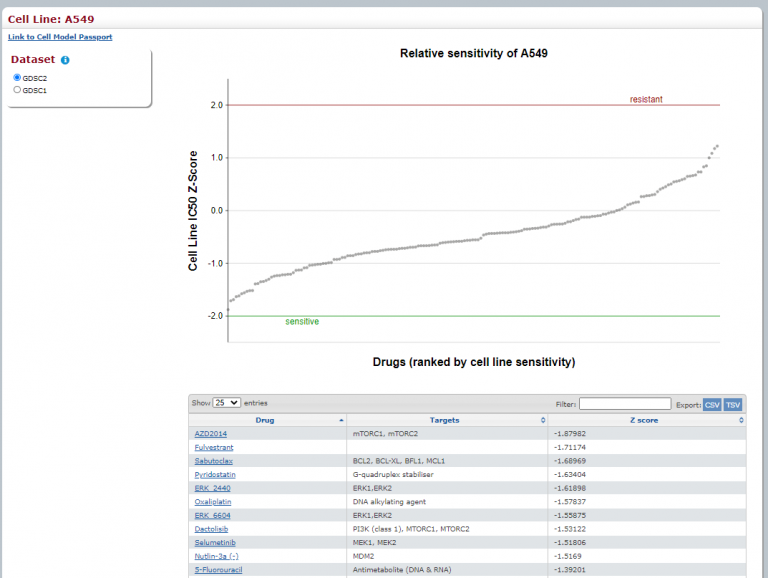The width and height of the screenshot is (768, 578).
Task: Click the Sabutoclax drug link
Action: (214, 461)
